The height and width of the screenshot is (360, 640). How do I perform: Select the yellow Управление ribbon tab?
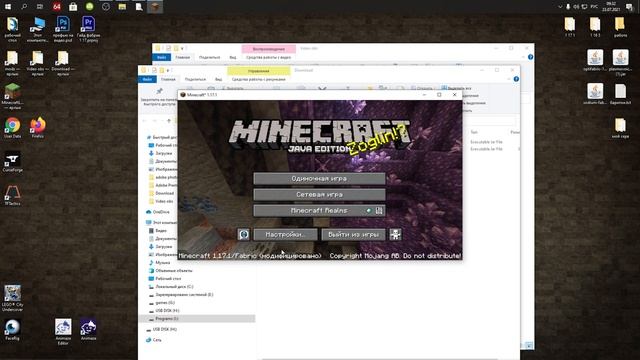coord(258,71)
